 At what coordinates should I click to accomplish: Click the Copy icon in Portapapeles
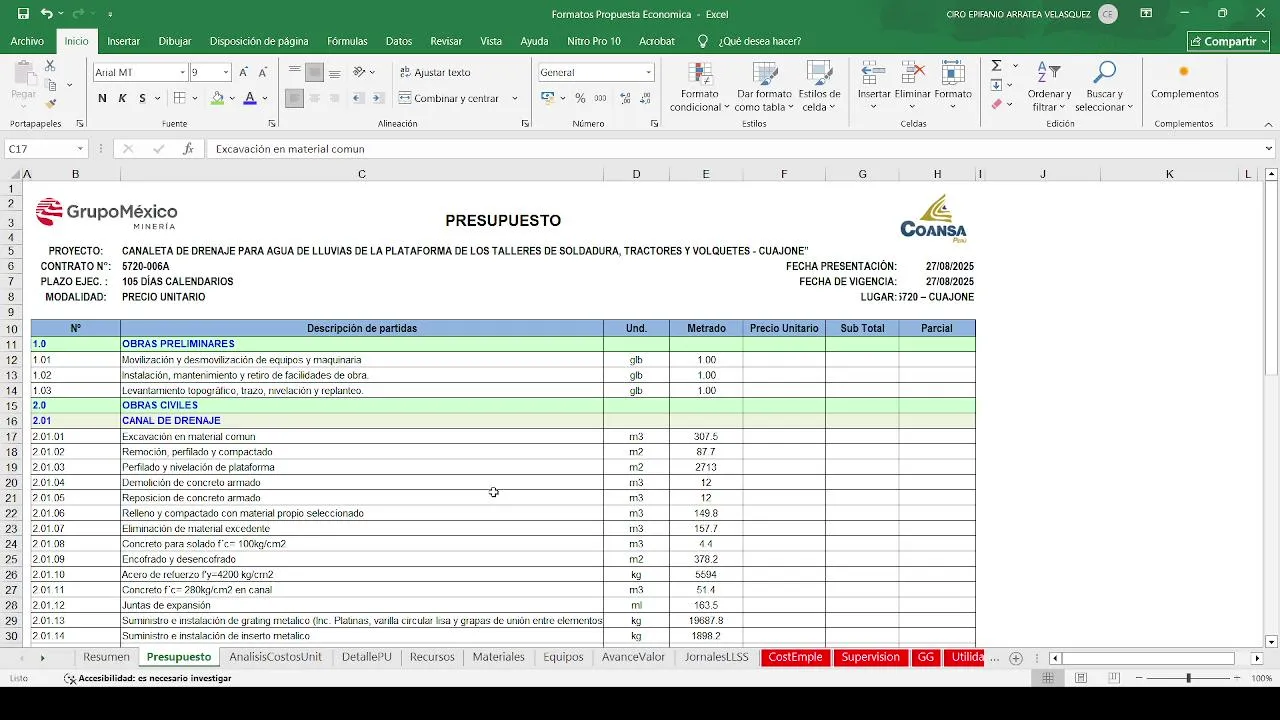point(50,85)
